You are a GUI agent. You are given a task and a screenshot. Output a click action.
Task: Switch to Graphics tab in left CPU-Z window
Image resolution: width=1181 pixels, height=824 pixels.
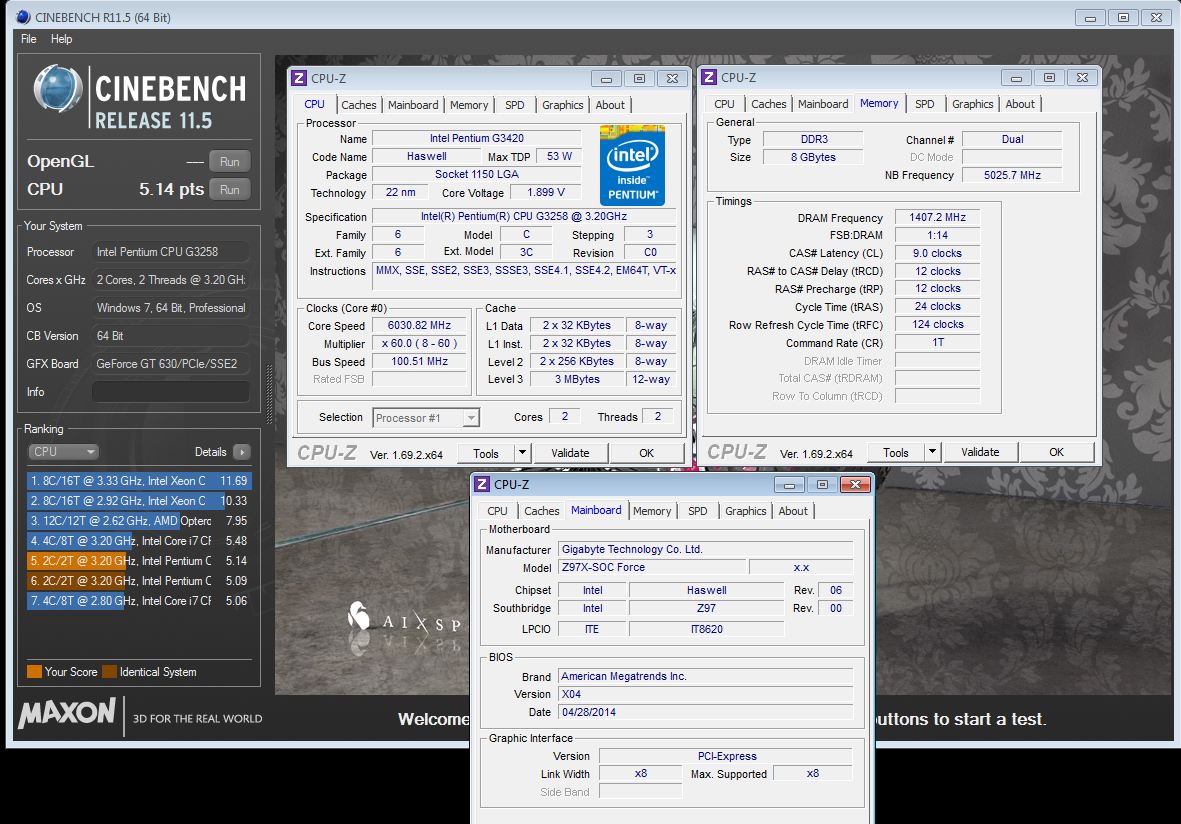pyautogui.click(x=563, y=105)
